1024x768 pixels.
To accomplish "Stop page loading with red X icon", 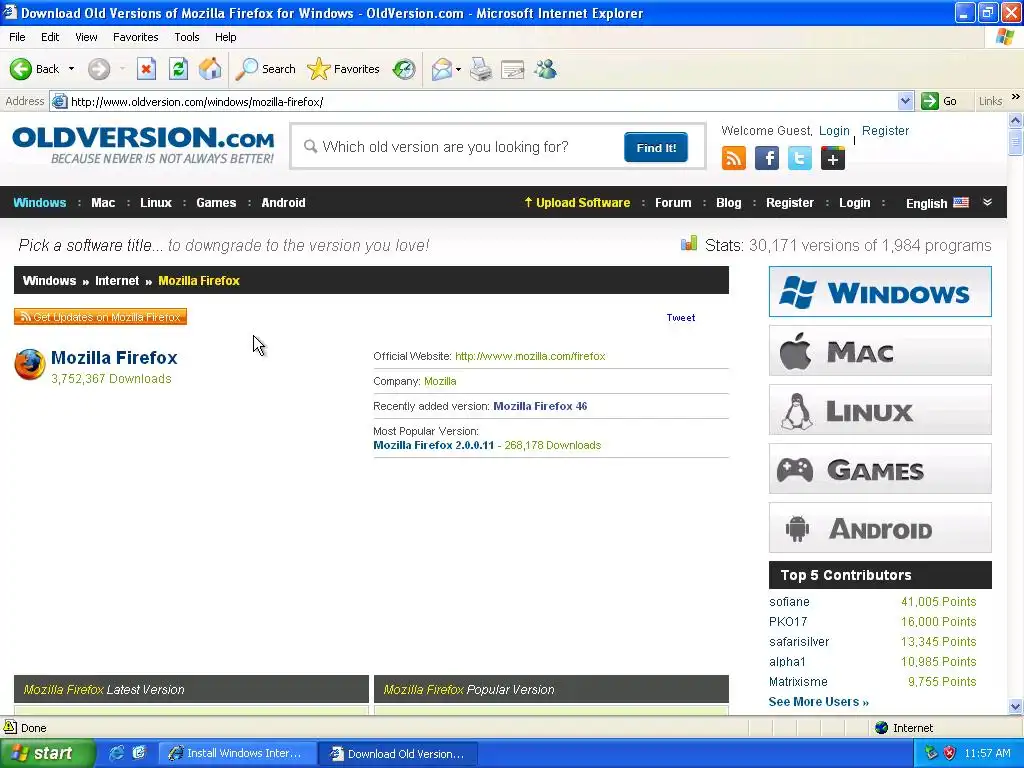I will [146, 69].
